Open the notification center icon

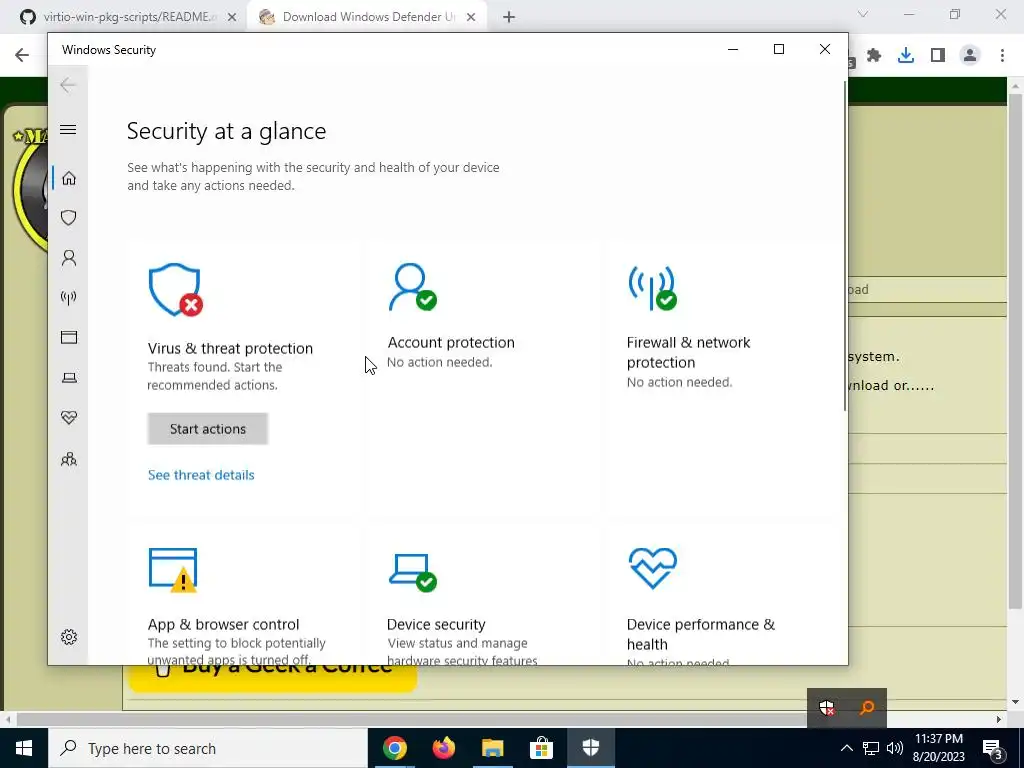[993, 748]
